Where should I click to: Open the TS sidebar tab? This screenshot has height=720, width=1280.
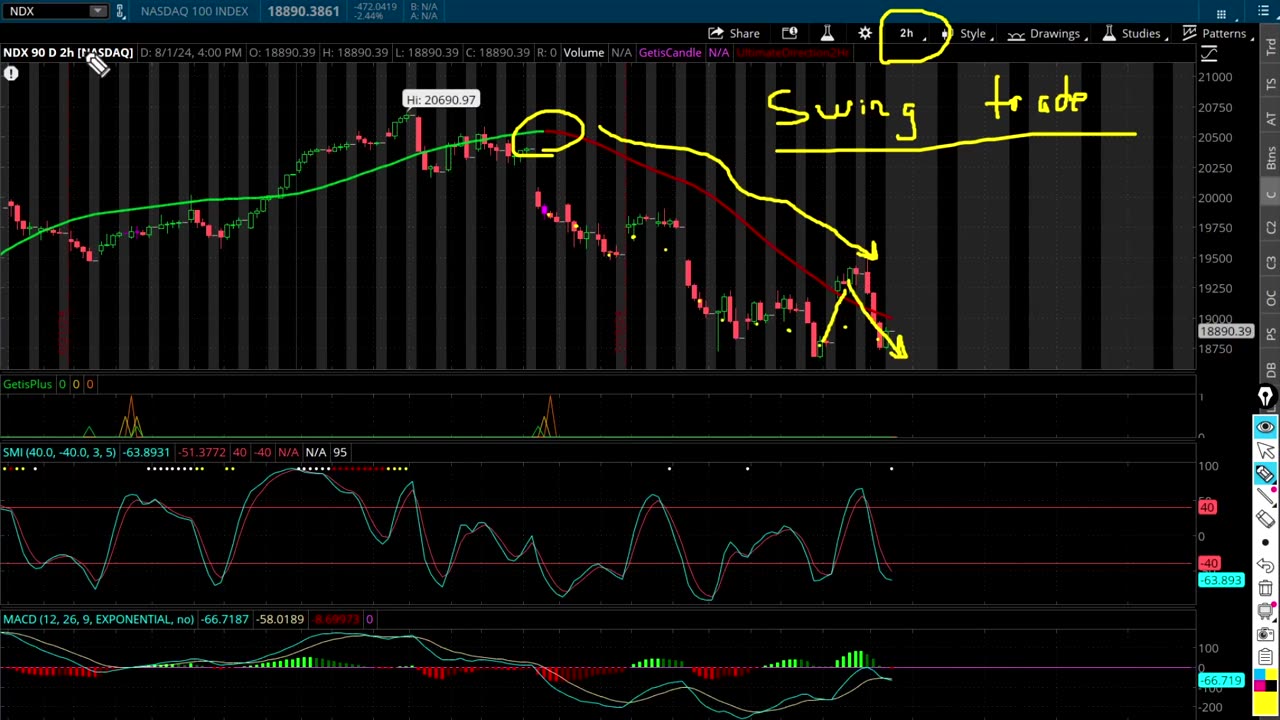point(1271,85)
